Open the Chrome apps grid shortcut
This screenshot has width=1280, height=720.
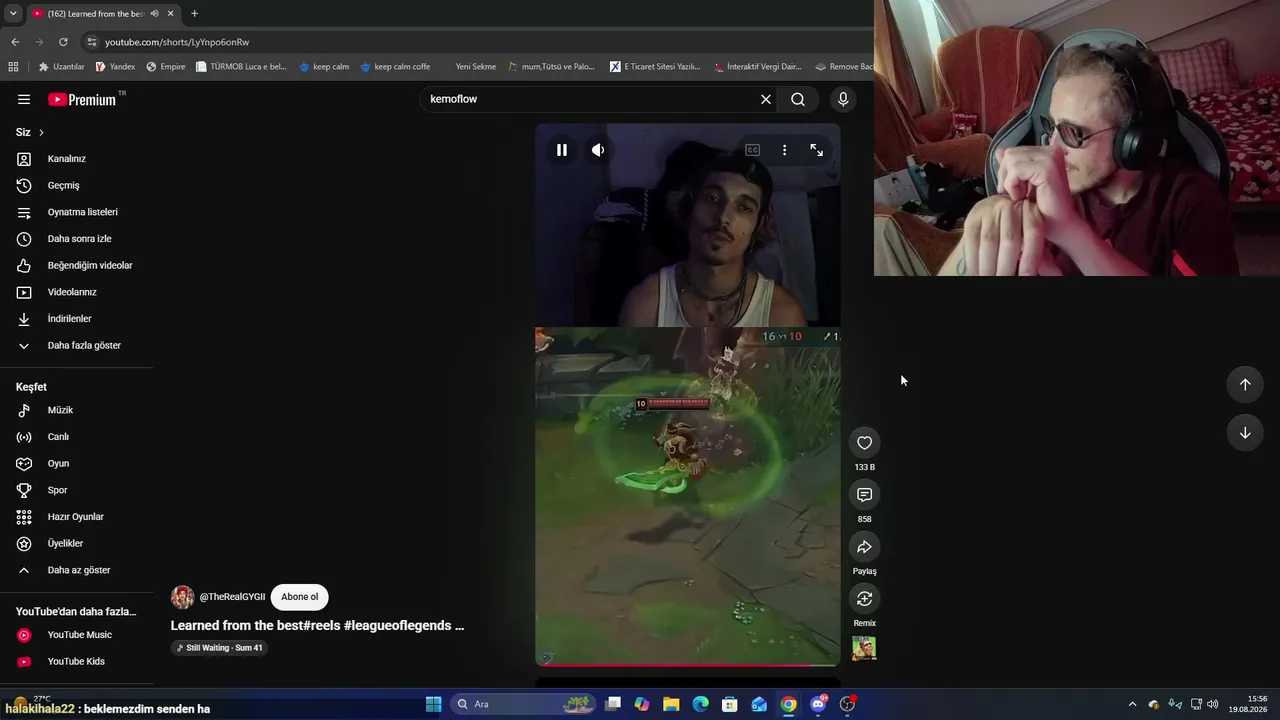[13, 67]
